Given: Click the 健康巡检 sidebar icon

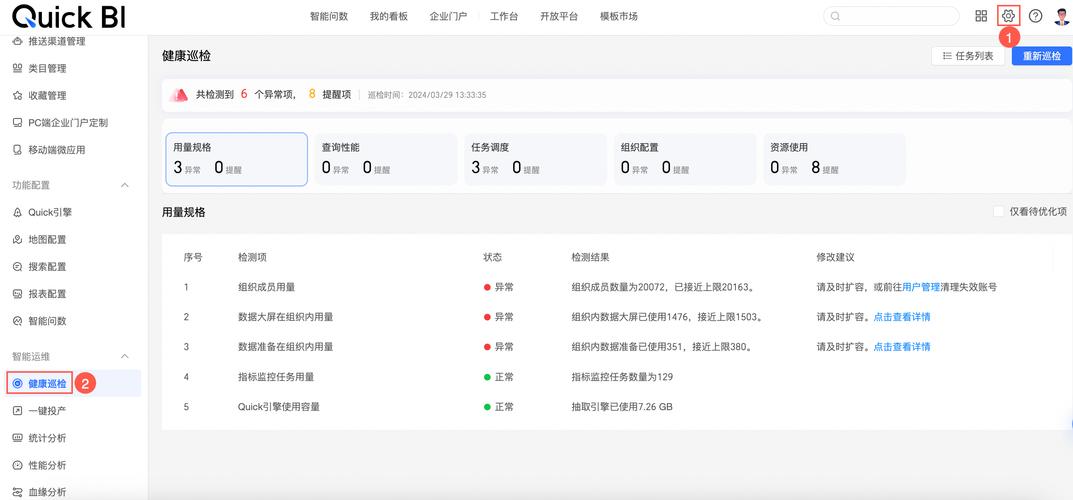Looking at the screenshot, I should pos(18,384).
